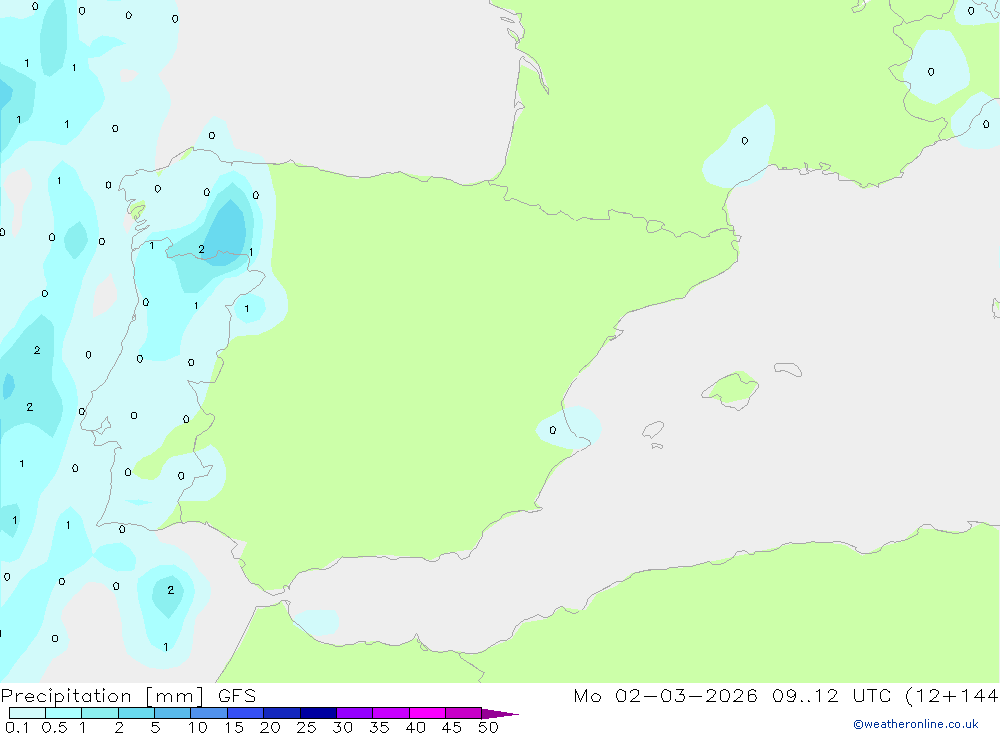Pick the 25–30 mm navy legend swatch
Image resolution: width=1000 pixels, height=733 pixels.
[x=318, y=713]
